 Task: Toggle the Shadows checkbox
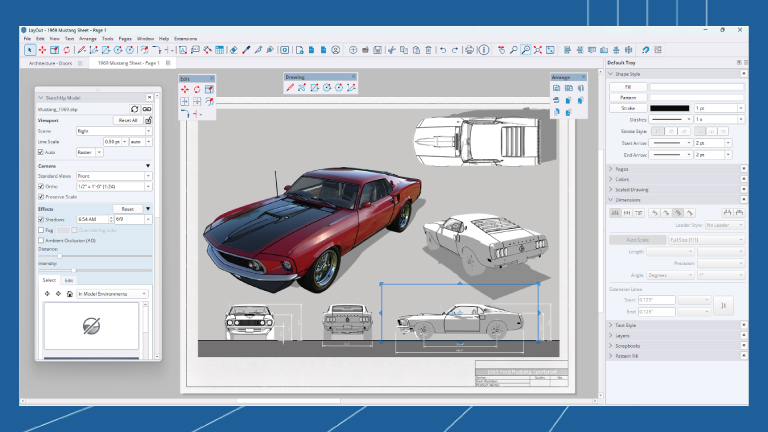(x=41, y=218)
